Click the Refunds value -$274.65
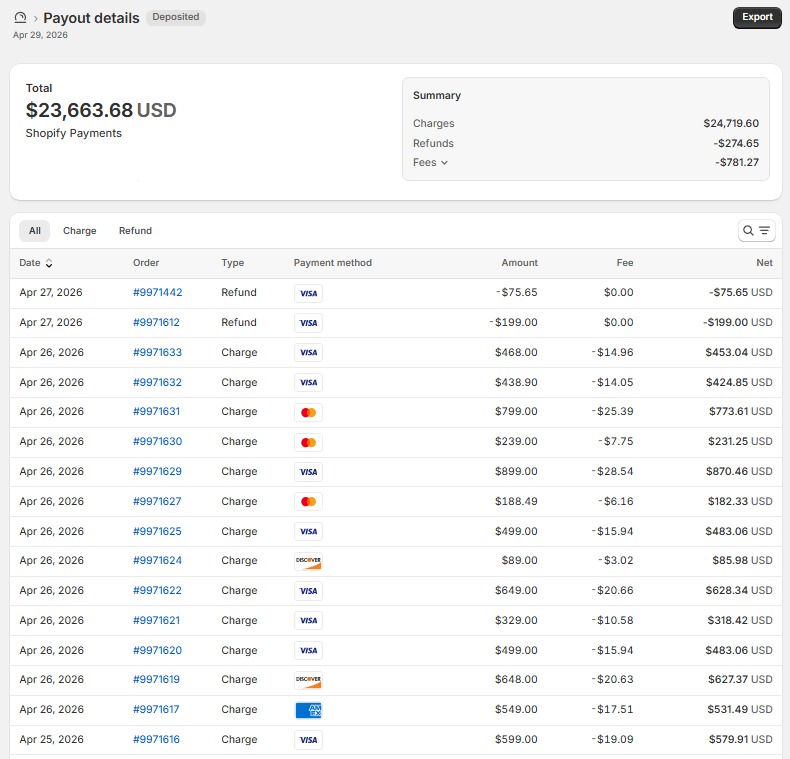This screenshot has width=790, height=759. [736, 143]
